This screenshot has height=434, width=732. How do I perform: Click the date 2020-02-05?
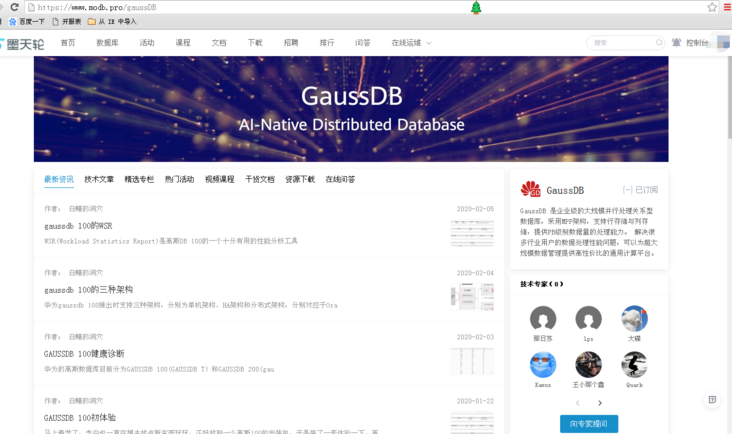click(x=475, y=209)
